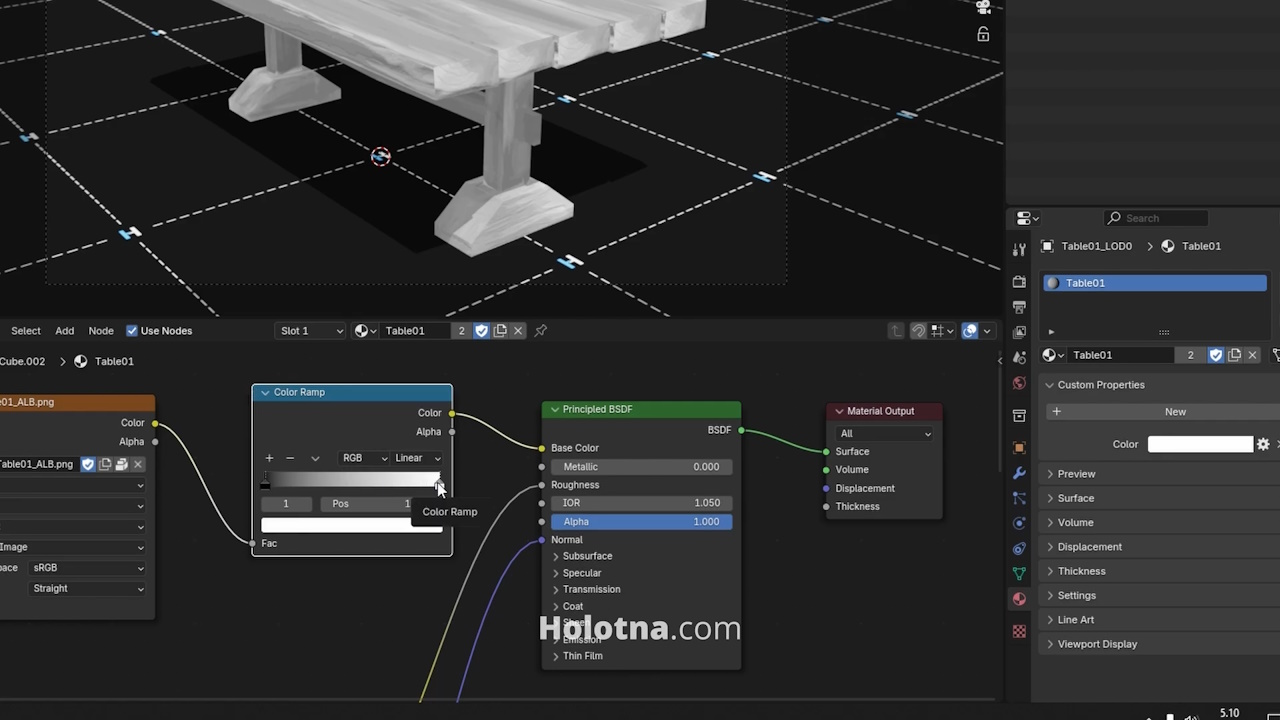Open the View Layer properties tab
This screenshot has height=720, width=1280.
pyautogui.click(x=1019, y=332)
